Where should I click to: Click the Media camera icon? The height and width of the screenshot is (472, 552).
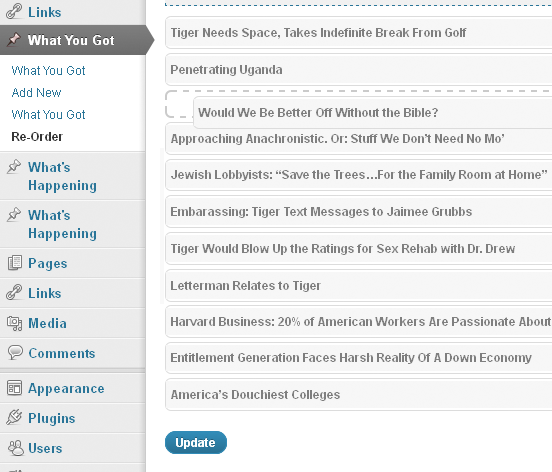pyautogui.click(x=14, y=323)
